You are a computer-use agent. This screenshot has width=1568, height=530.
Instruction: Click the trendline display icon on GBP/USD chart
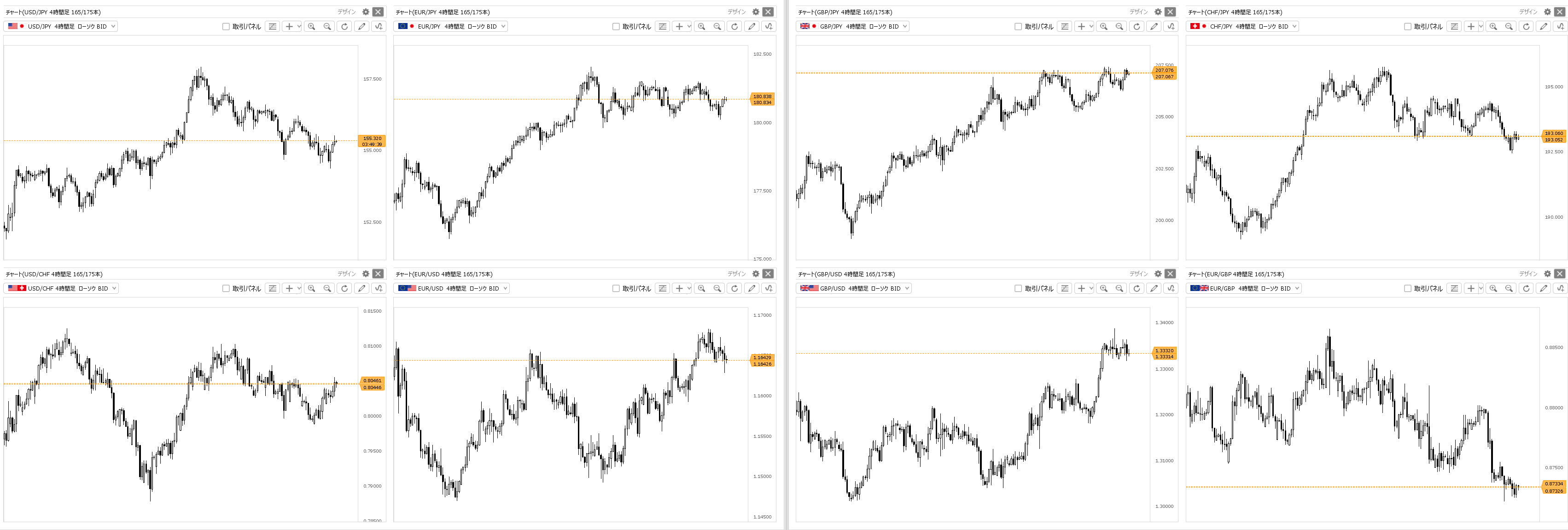click(1065, 288)
